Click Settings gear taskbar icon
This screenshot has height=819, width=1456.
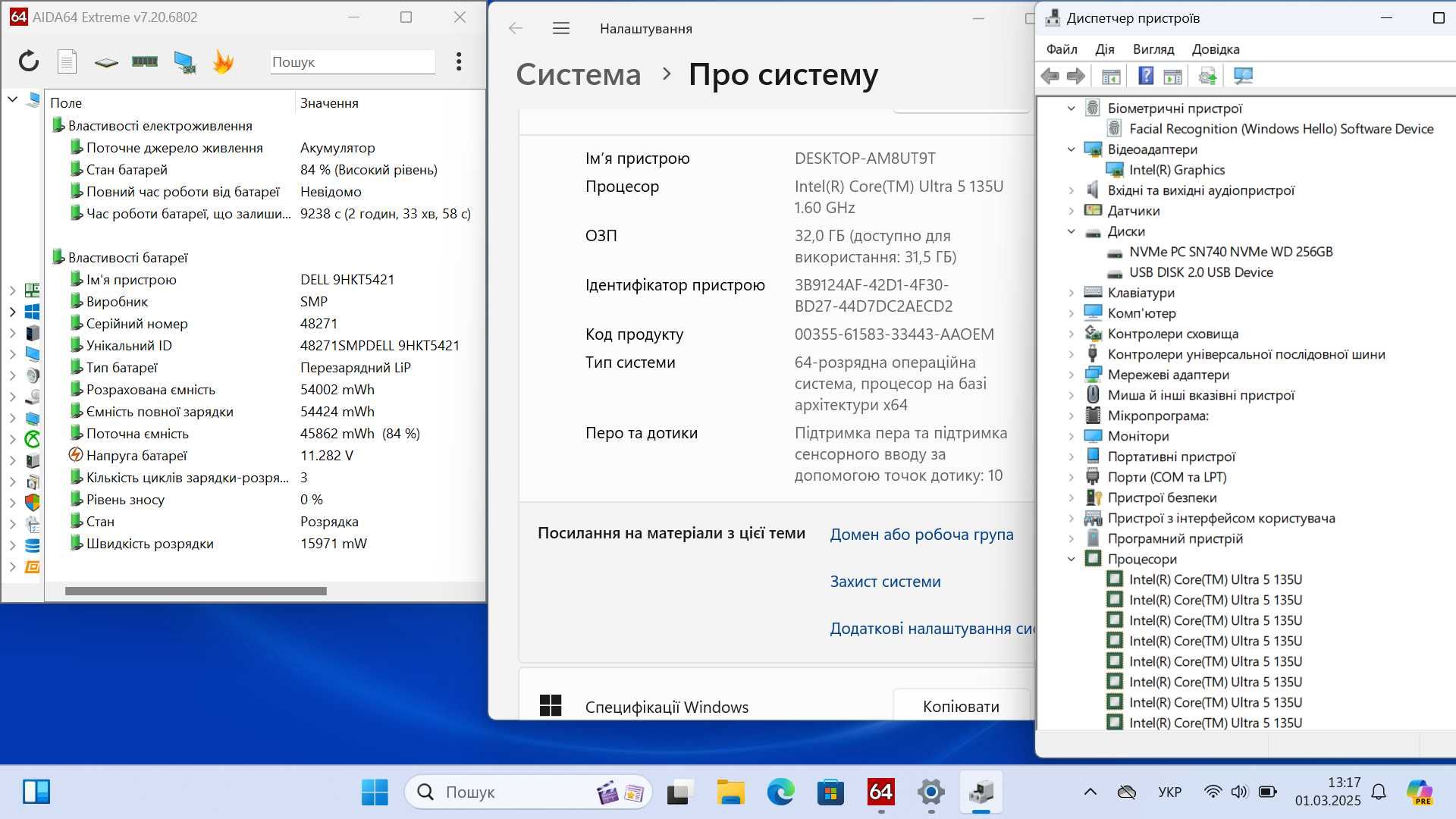click(x=930, y=792)
